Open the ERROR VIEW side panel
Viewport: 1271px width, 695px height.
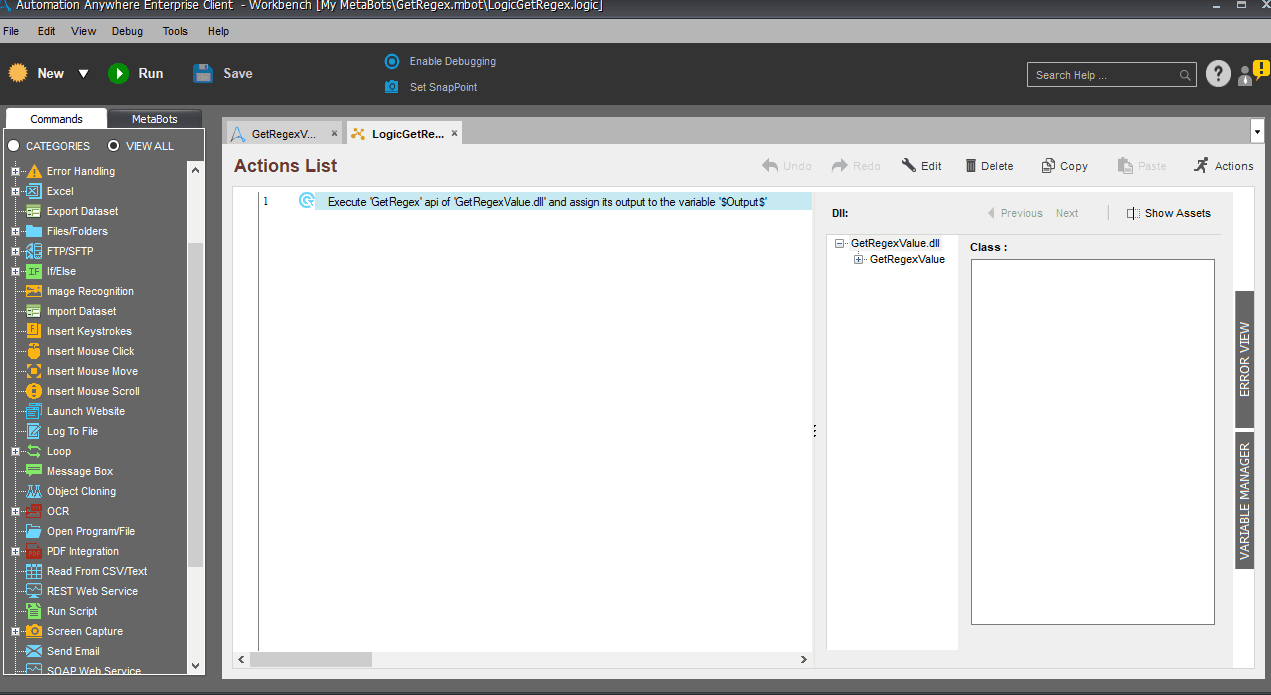click(1244, 359)
